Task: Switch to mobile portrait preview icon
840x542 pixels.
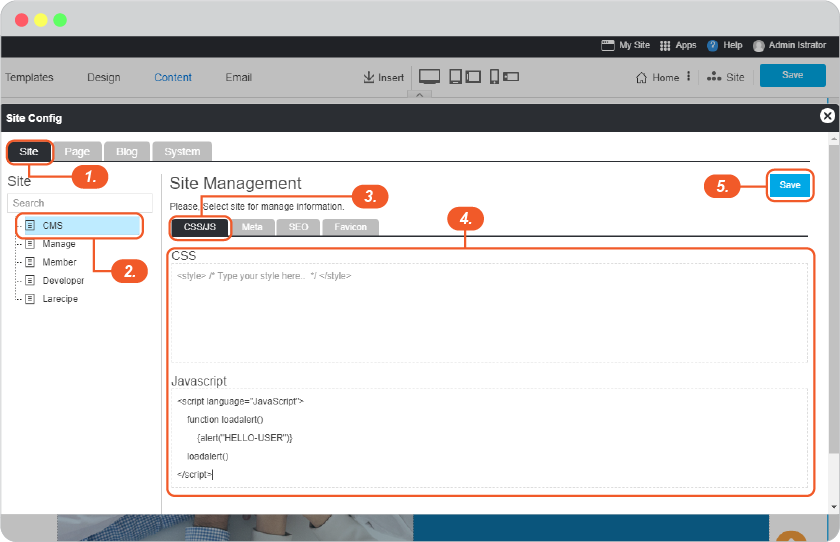Action: (494, 77)
